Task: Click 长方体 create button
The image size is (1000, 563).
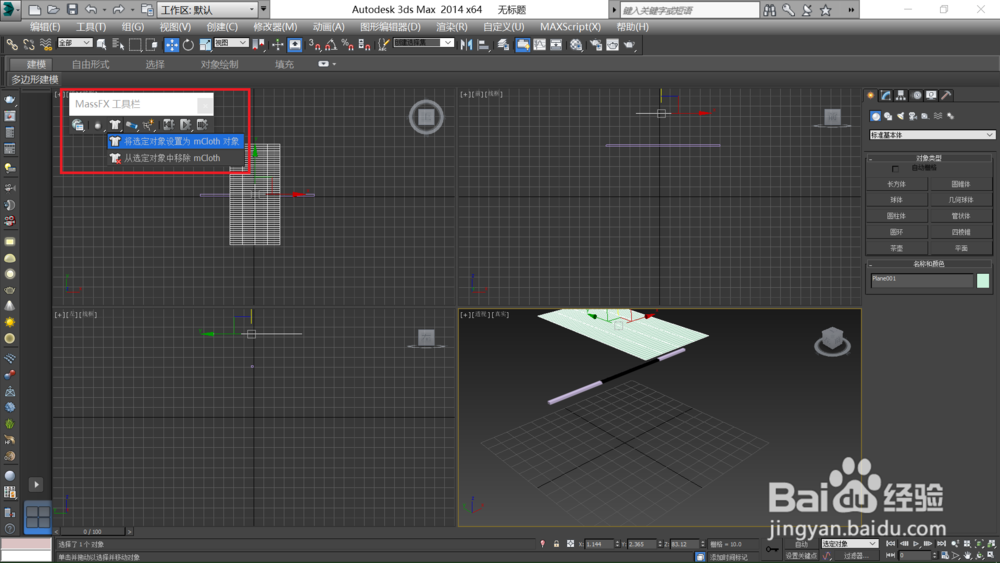Action: [897, 184]
